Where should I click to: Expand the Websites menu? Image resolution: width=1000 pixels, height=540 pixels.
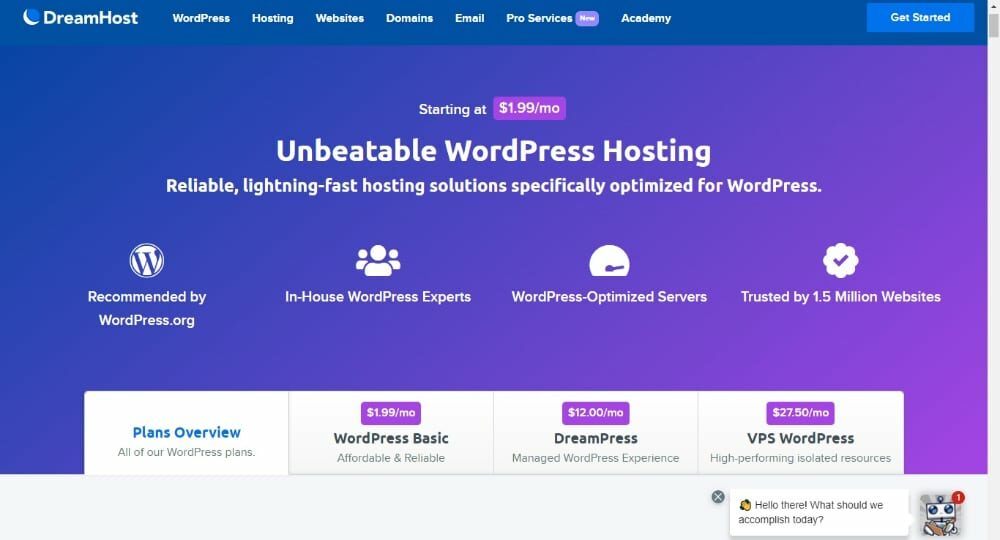coord(340,18)
